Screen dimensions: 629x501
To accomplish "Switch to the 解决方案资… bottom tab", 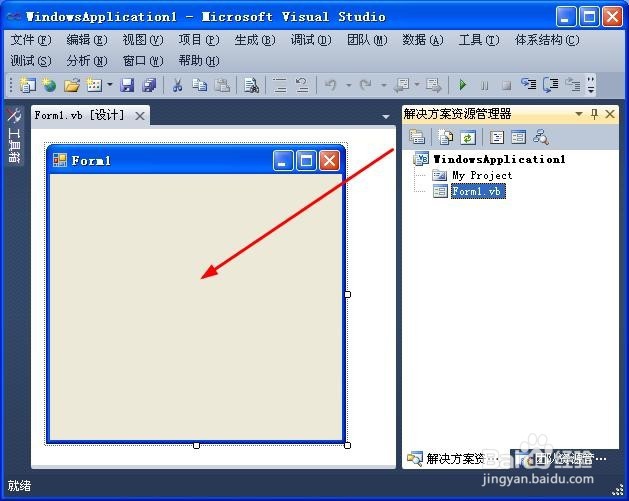I will point(455,458).
